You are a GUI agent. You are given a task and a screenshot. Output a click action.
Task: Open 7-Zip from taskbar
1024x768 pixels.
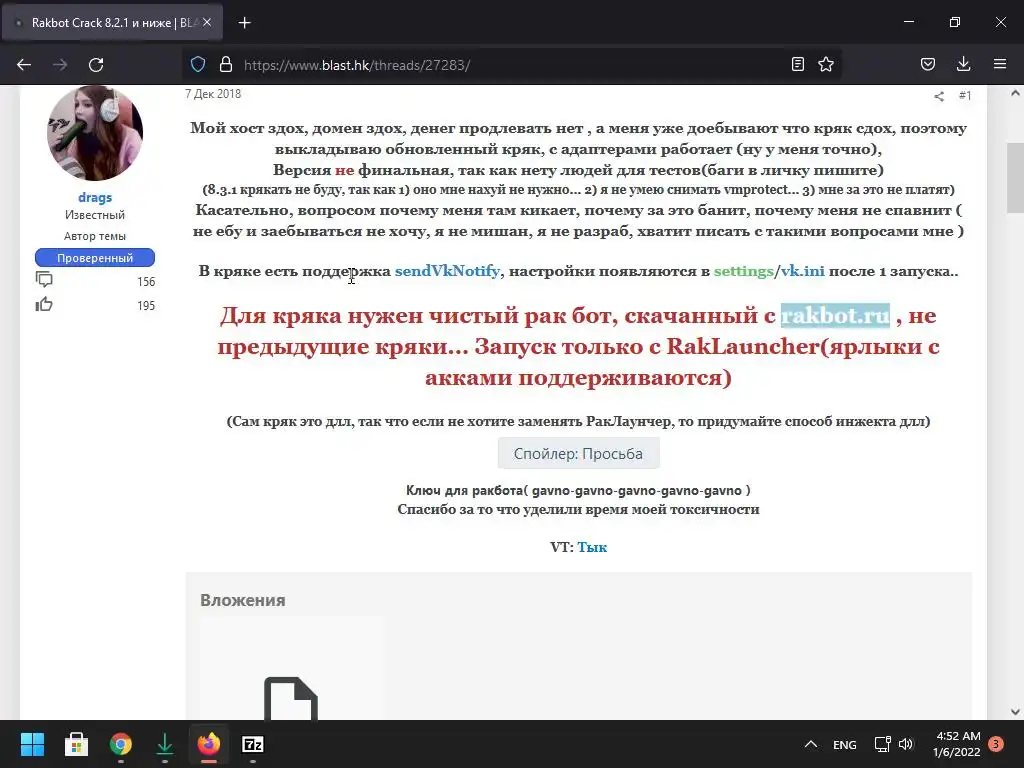[x=253, y=744]
